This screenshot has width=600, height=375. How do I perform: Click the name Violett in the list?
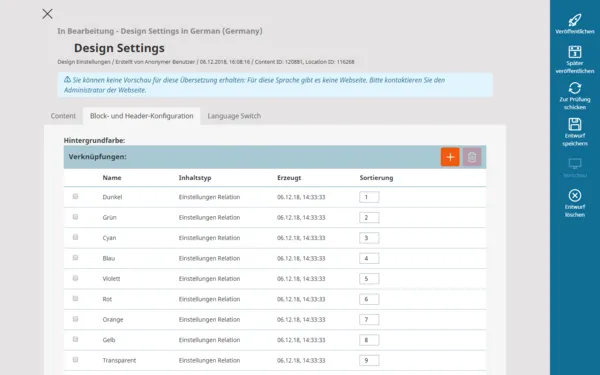[x=111, y=279]
